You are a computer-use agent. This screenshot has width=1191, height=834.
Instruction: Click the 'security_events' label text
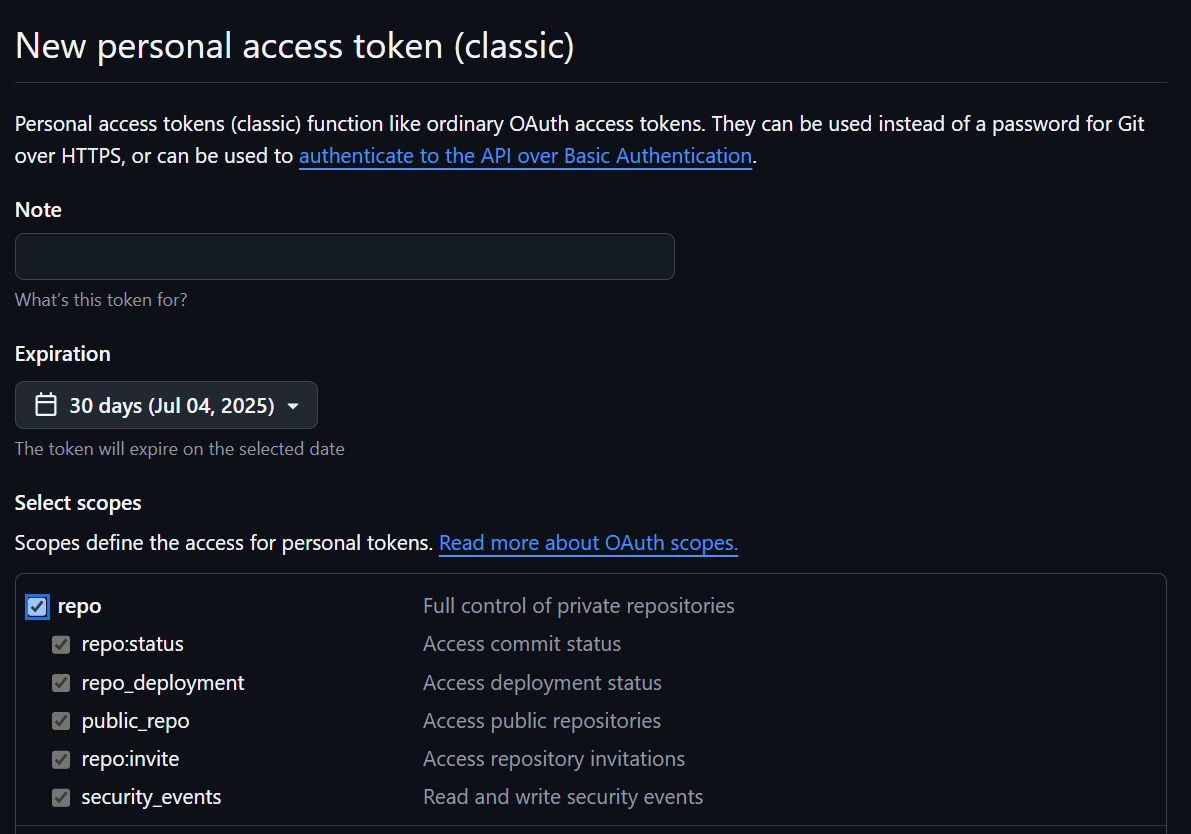151,797
